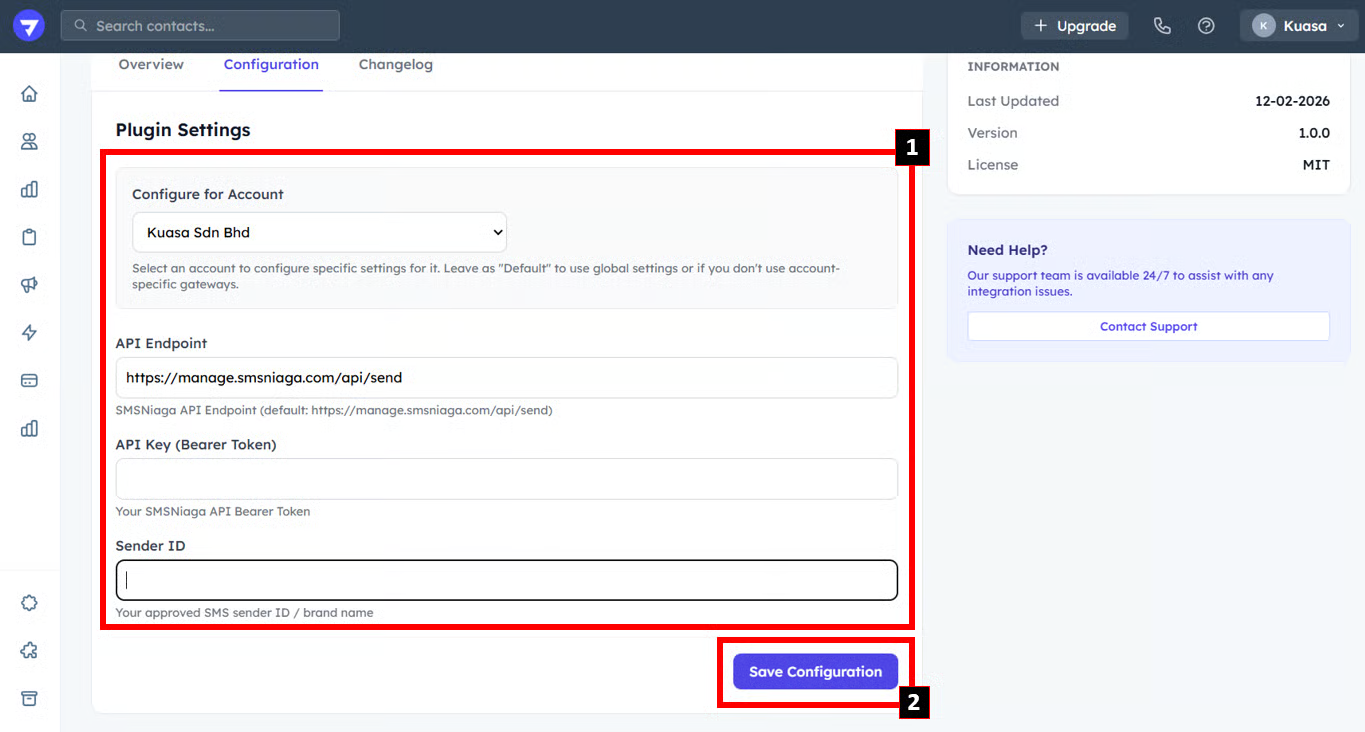Click the home icon in sidebar
Screen dimensions: 1365x732
pos(29,94)
